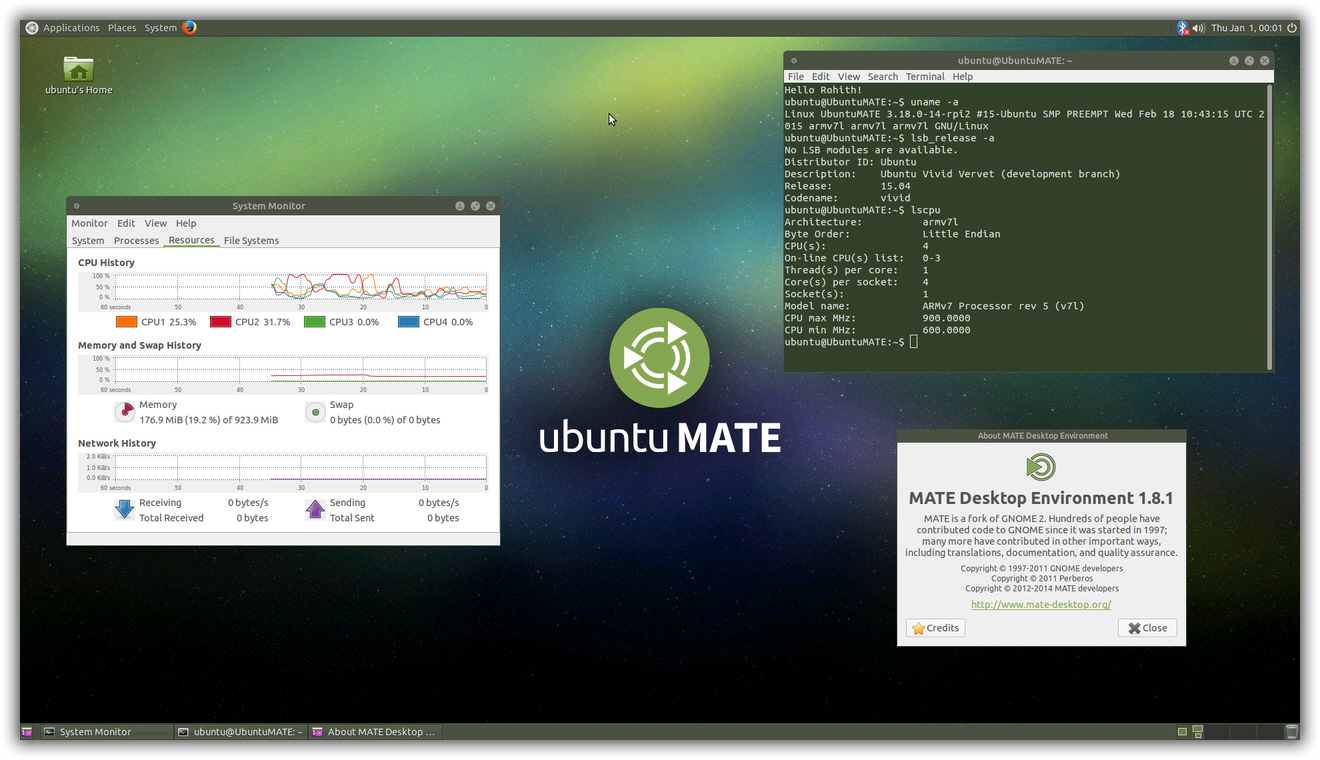The image size is (1320, 760).
Task: Change the CPU4 blue color swatch
Action: (x=408, y=322)
